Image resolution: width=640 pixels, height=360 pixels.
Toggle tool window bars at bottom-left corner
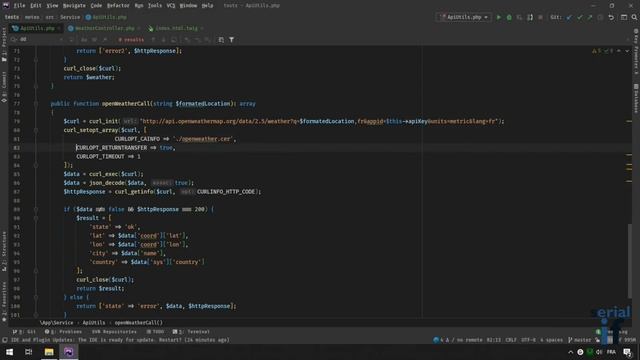click(4, 340)
